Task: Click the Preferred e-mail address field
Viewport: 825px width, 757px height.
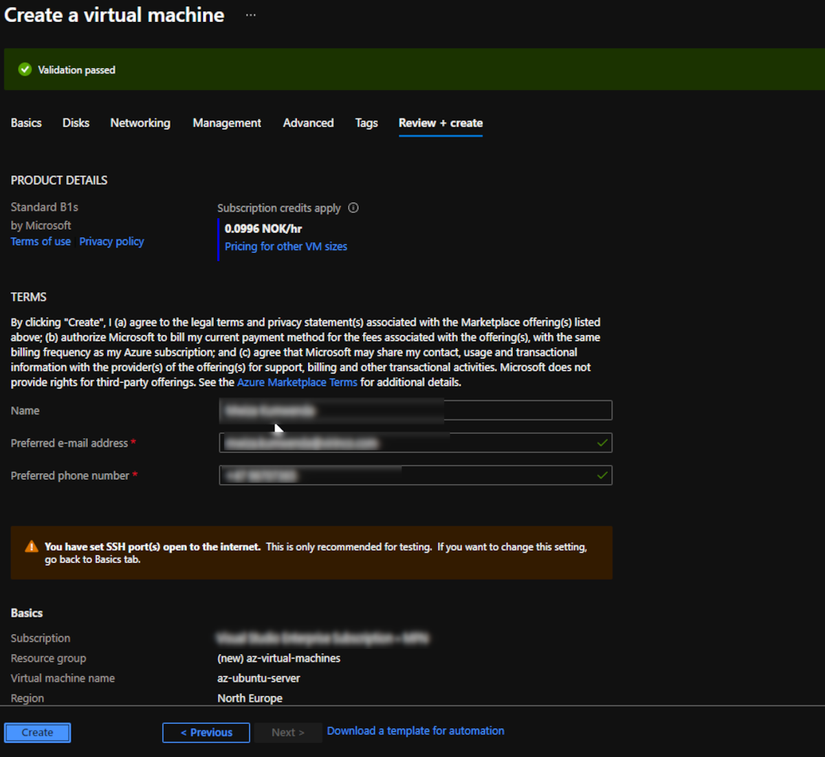Action: pos(416,443)
